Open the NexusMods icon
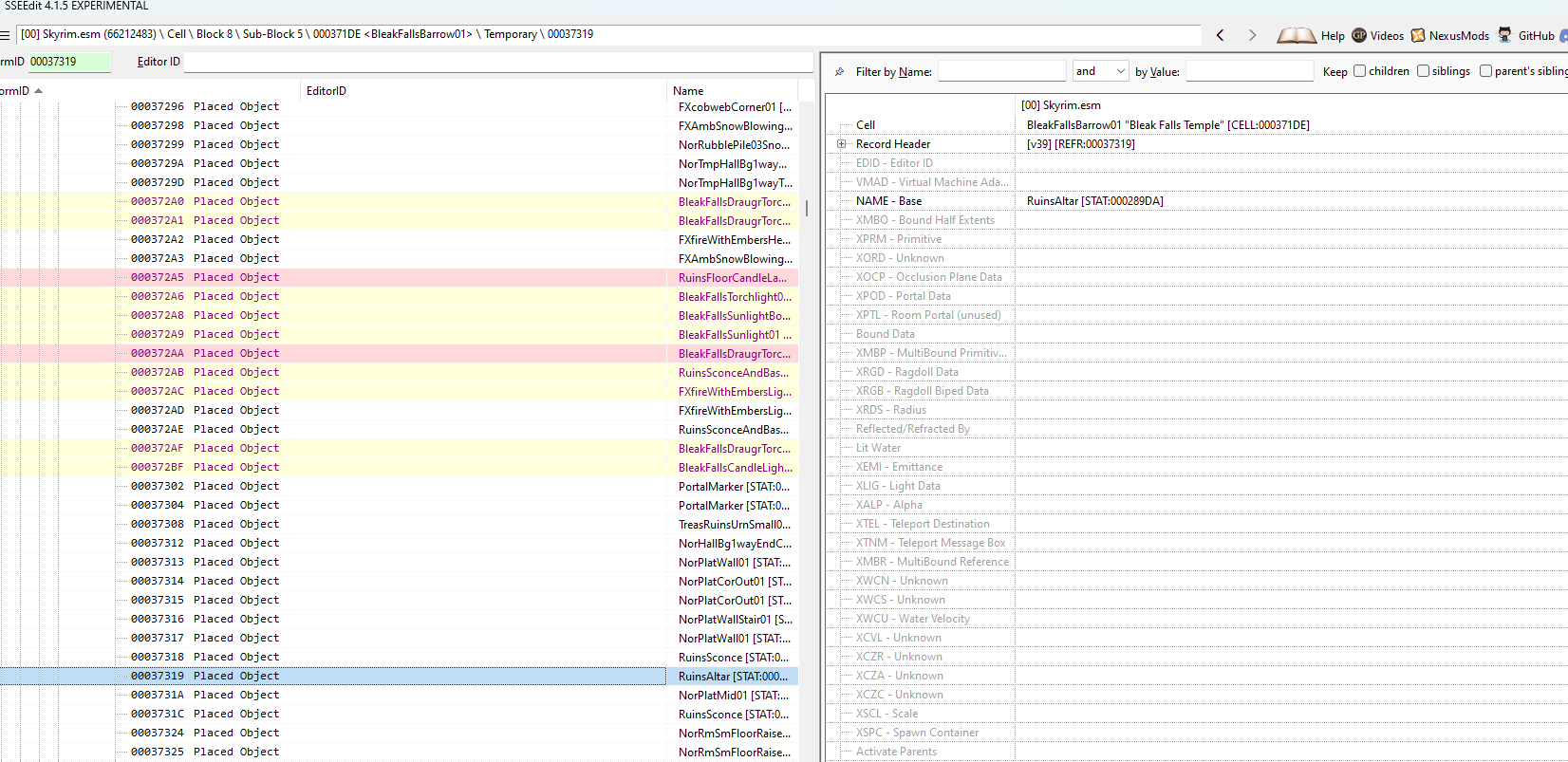1568x762 pixels. (x=1418, y=35)
